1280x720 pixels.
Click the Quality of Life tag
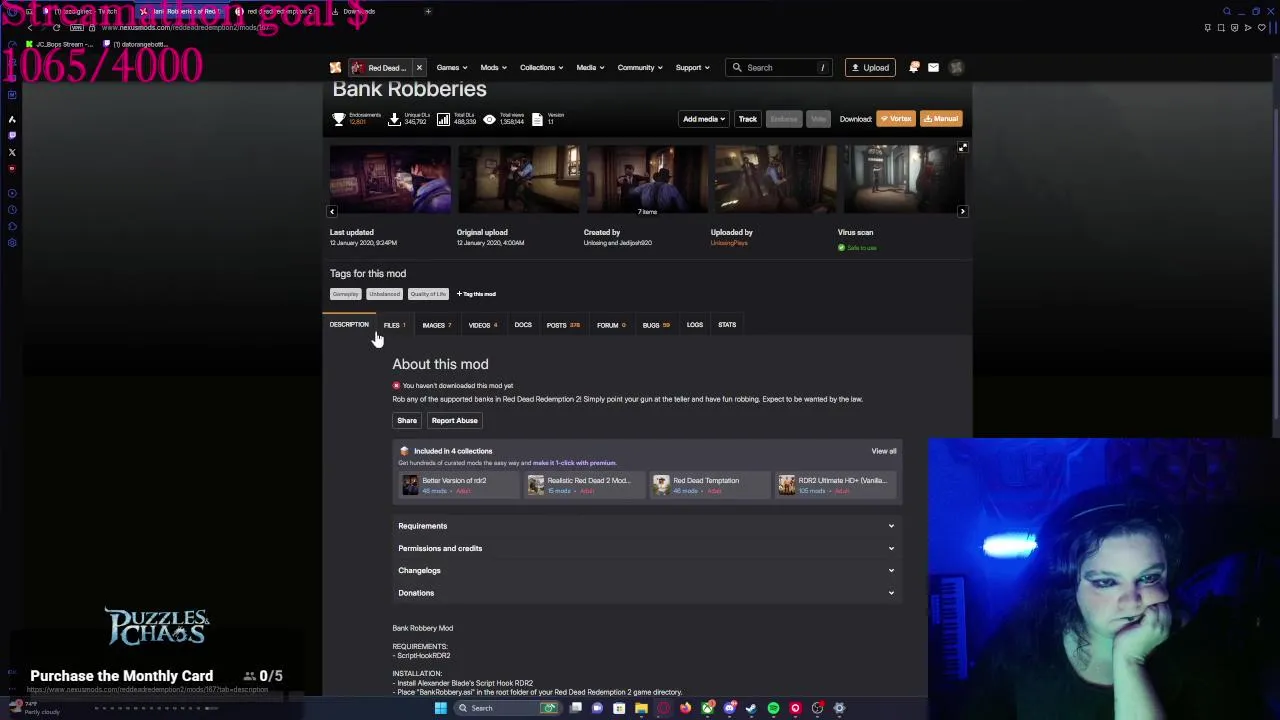pyautogui.click(x=428, y=294)
